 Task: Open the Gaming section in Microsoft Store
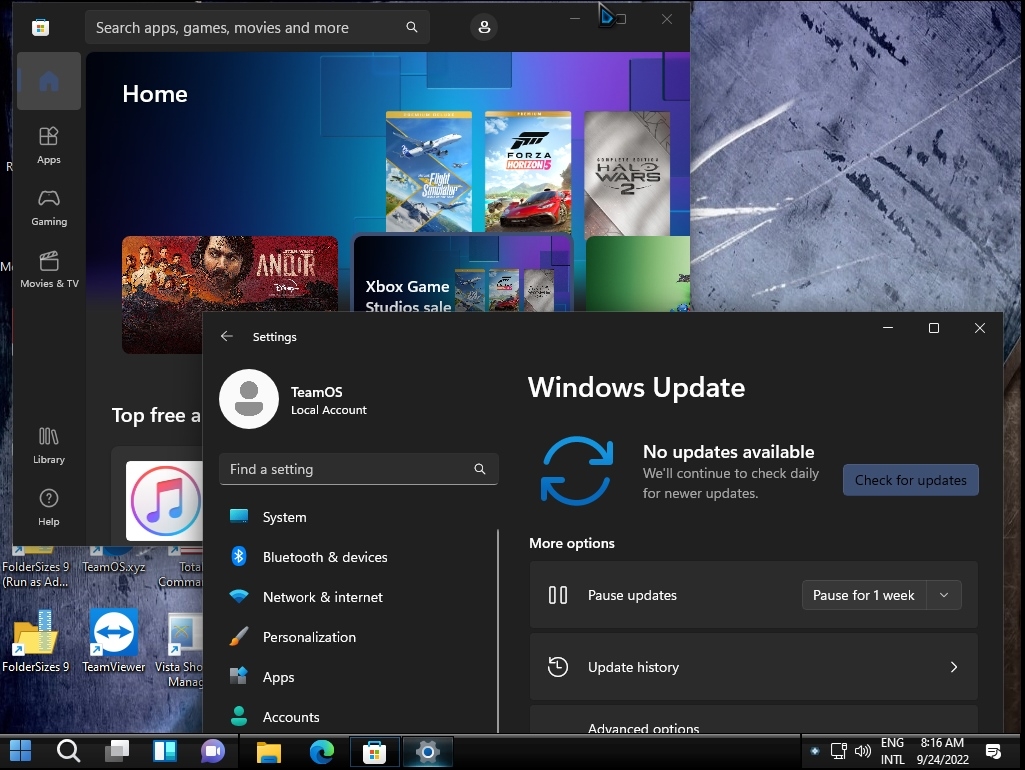49,206
